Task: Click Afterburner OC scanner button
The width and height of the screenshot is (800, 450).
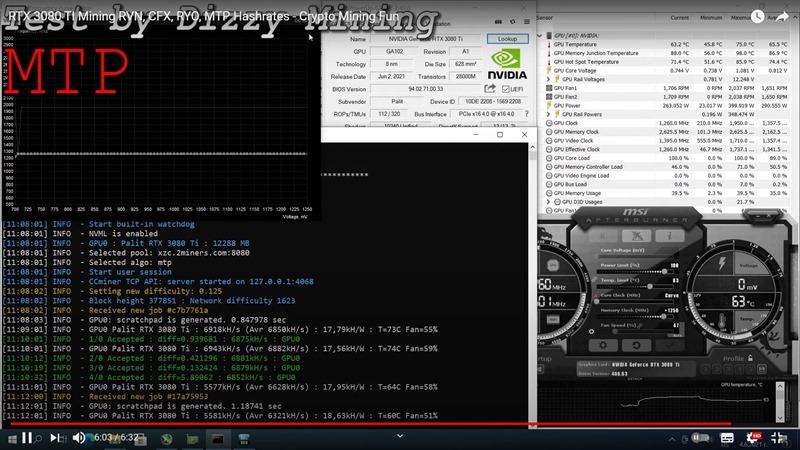Action: [x=636, y=236]
